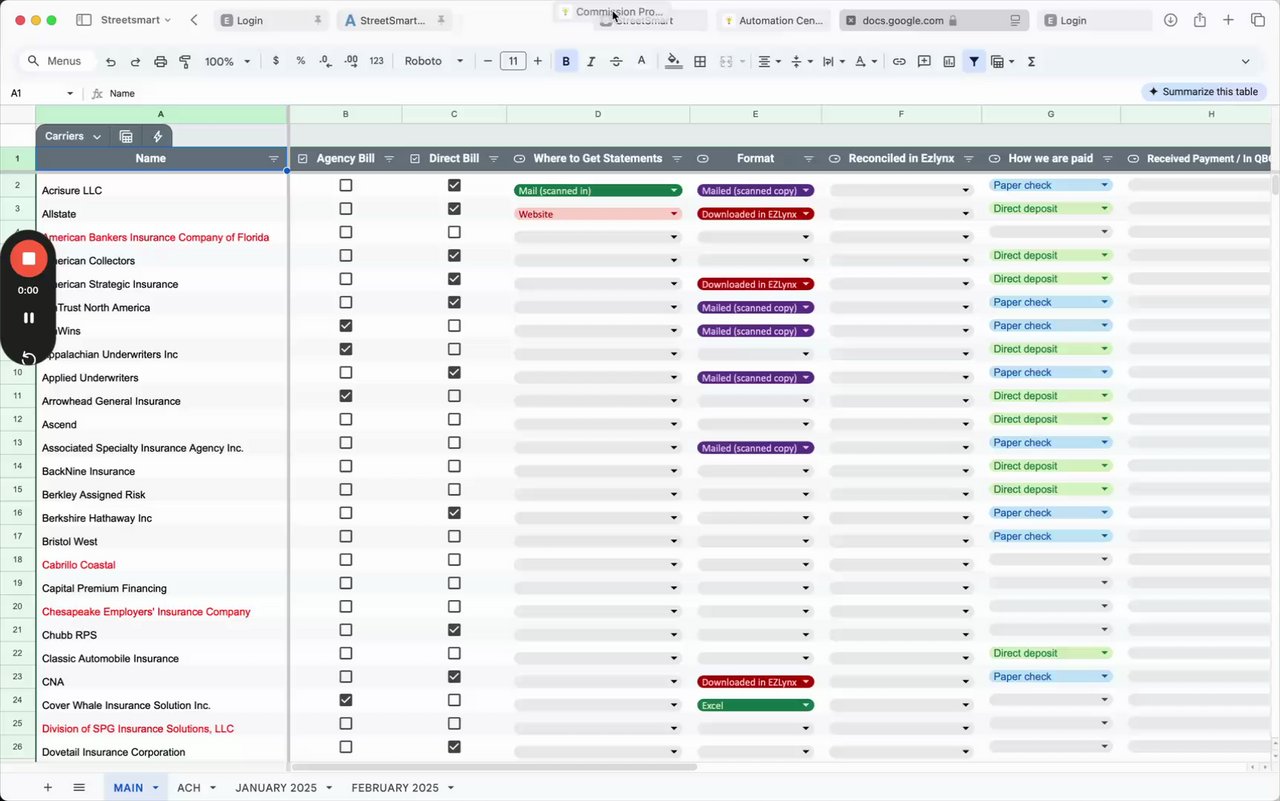This screenshot has height=801, width=1280.
Task: Open the cell borders tool
Action: [x=700, y=62]
